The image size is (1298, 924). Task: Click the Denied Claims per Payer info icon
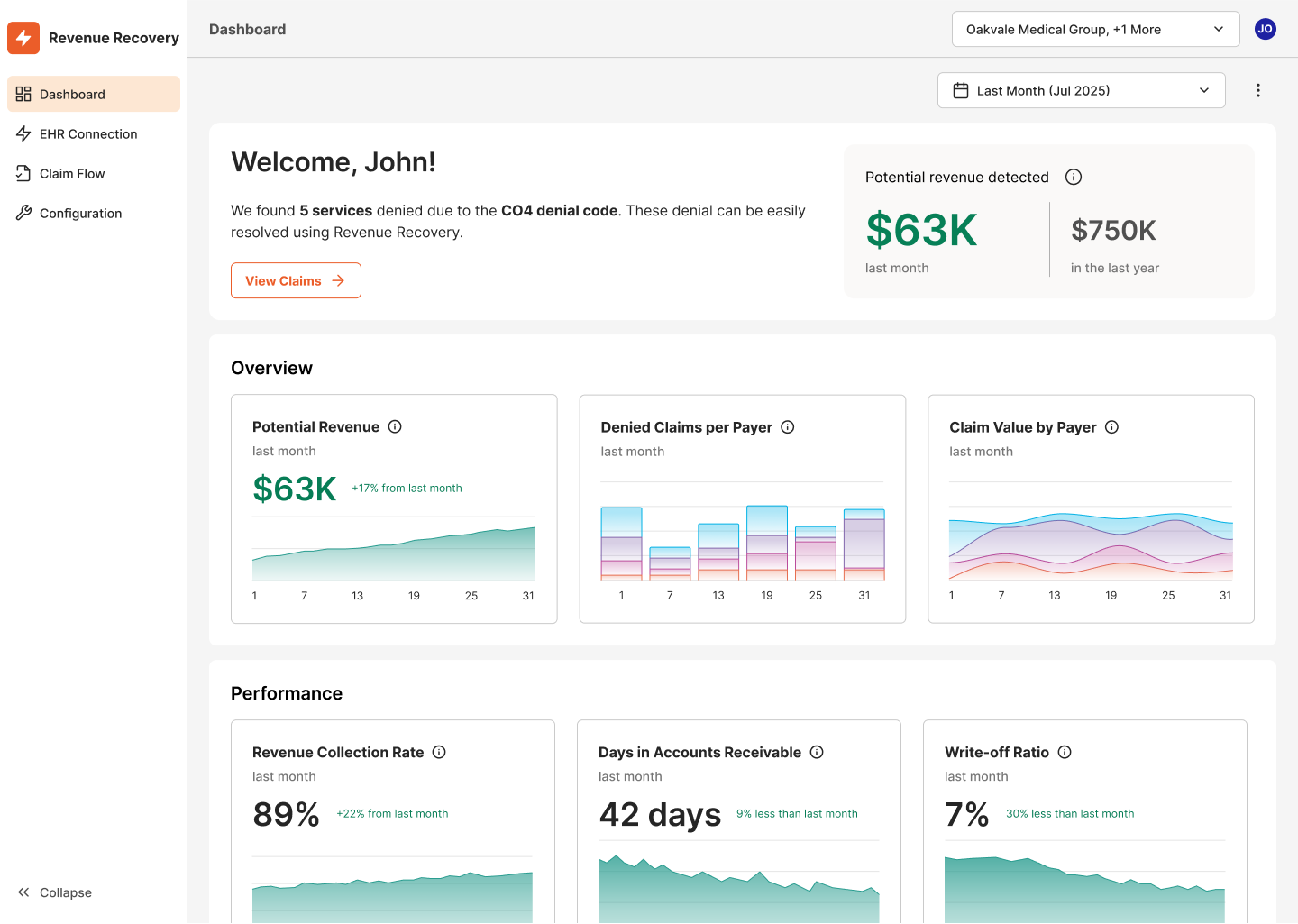pos(788,426)
